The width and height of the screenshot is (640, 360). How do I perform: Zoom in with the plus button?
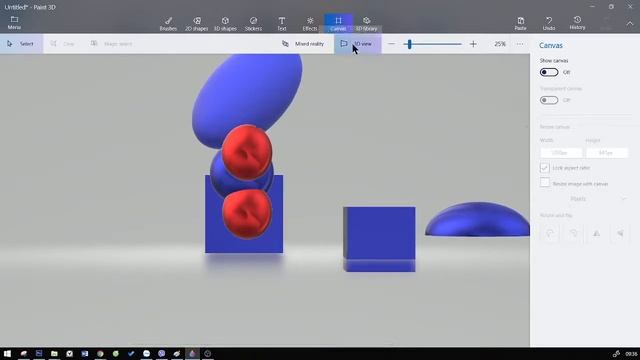[x=473, y=44]
